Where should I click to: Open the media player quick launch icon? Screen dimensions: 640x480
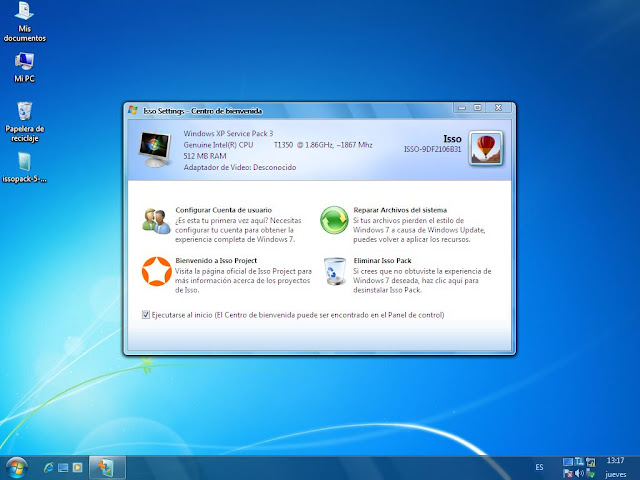point(76,467)
